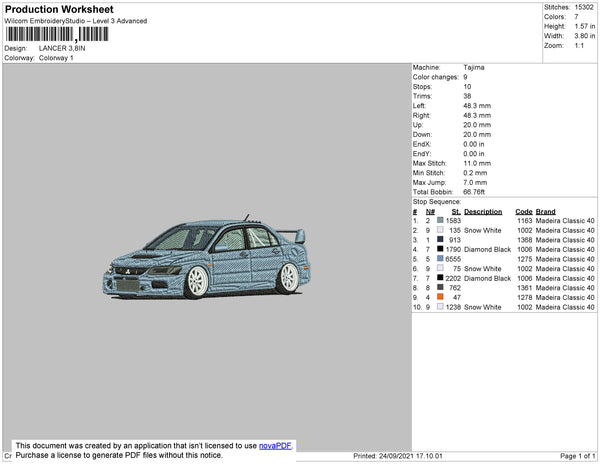Screen dimensions: 600x464
Task: Click the barcode under the worksheet title
Action: pyautogui.click(x=57, y=34)
